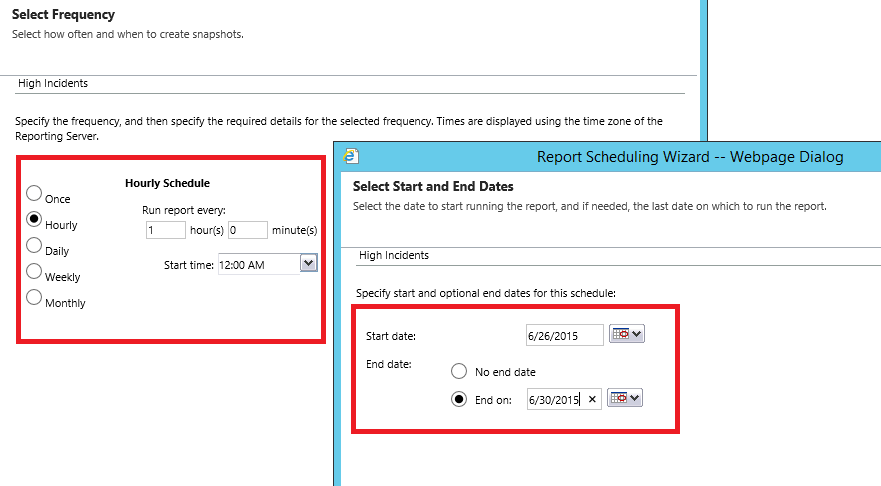The image size is (881, 486).
Task: Click the Report Scheduling Wizard title bar
Action: (690, 156)
